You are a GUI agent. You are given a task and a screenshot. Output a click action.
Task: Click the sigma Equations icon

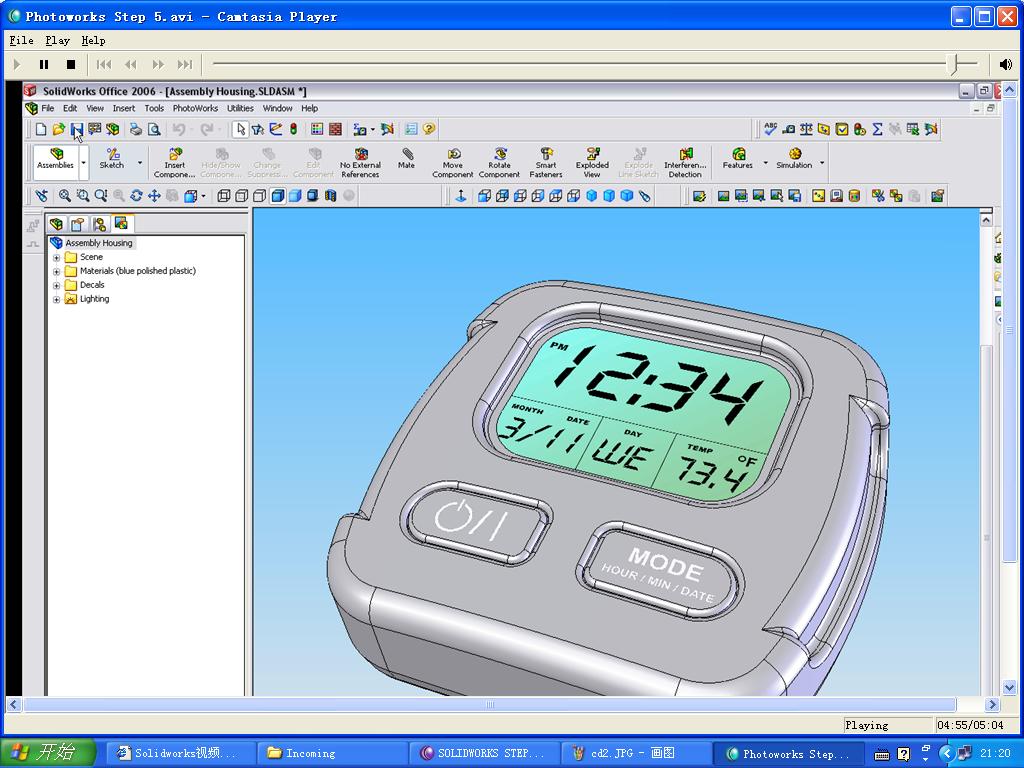click(x=878, y=129)
